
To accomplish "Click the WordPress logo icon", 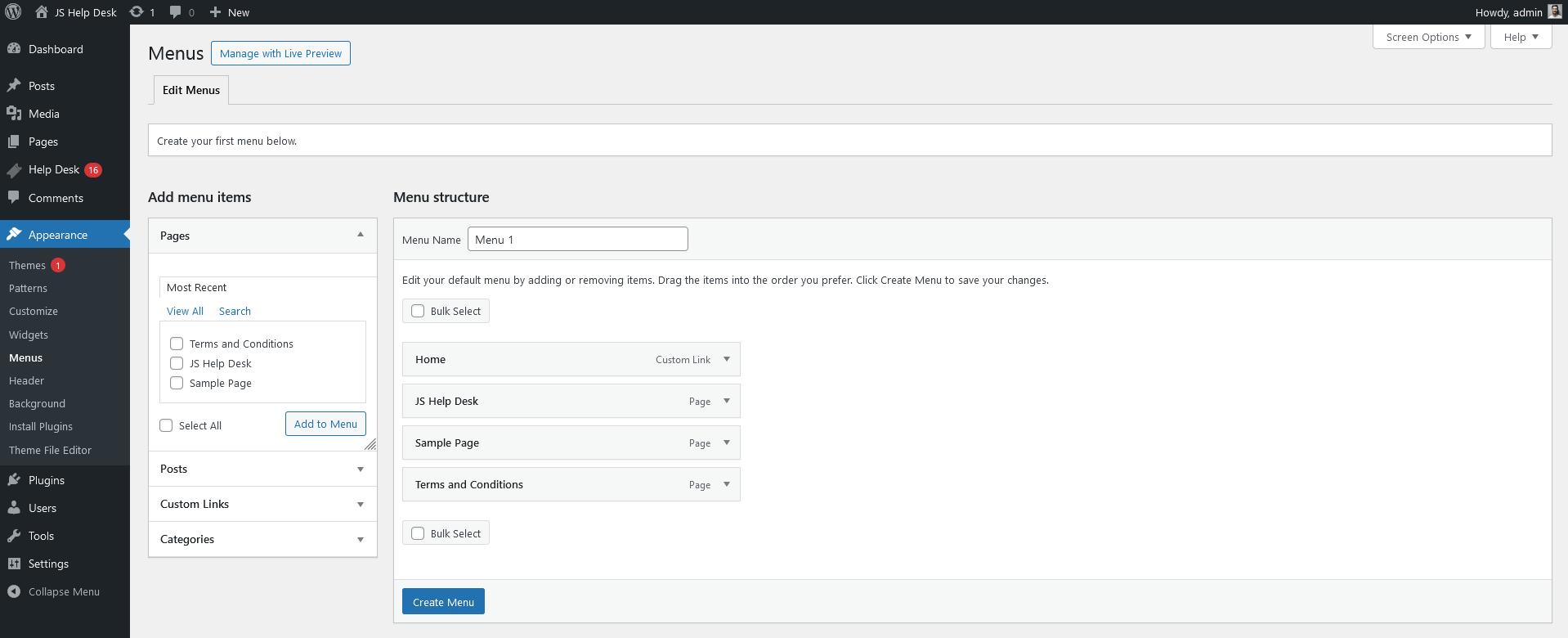I will tap(13, 12).
